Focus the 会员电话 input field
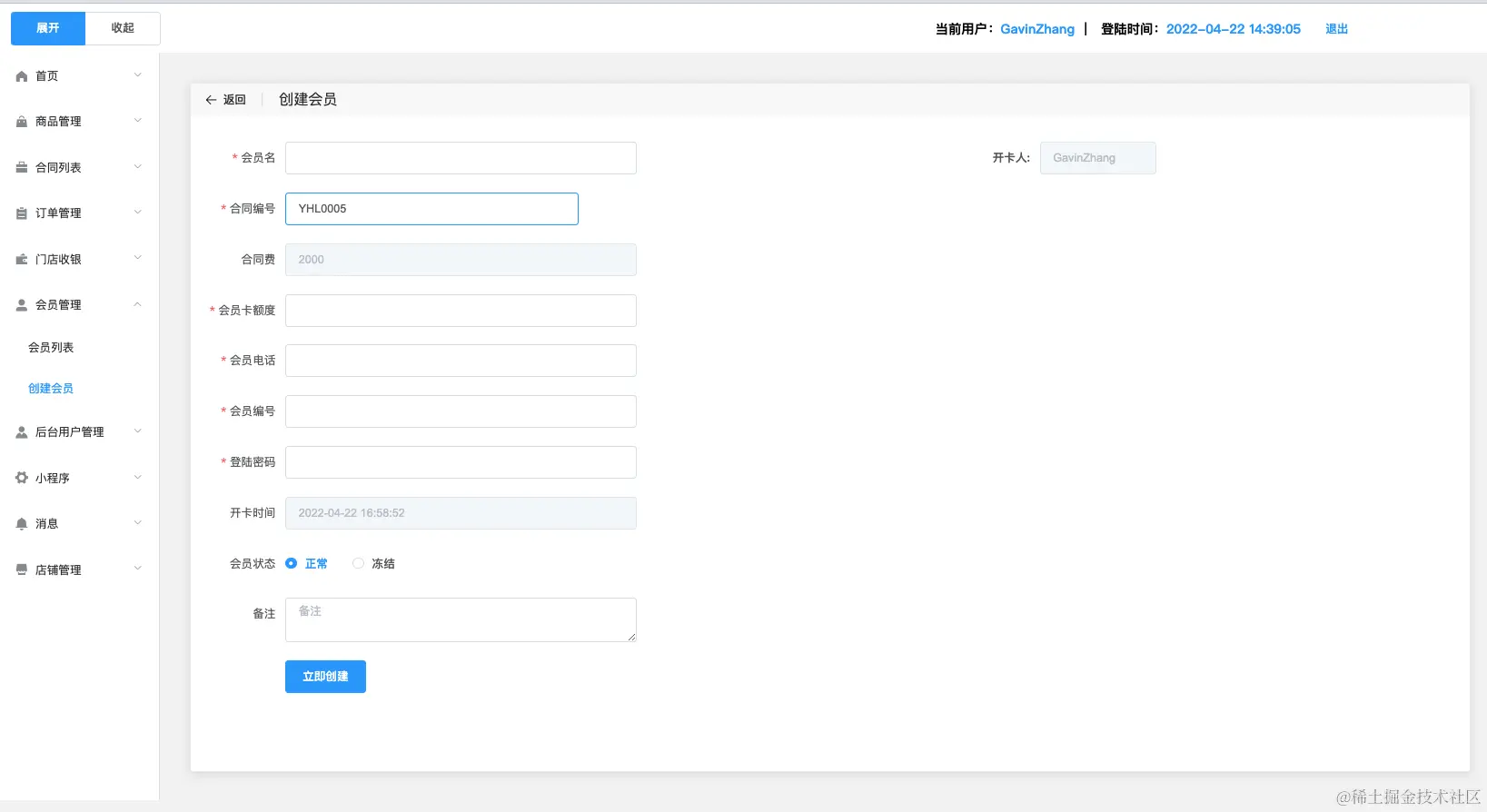Image resolution: width=1487 pixels, height=812 pixels. [x=461, y=361]
